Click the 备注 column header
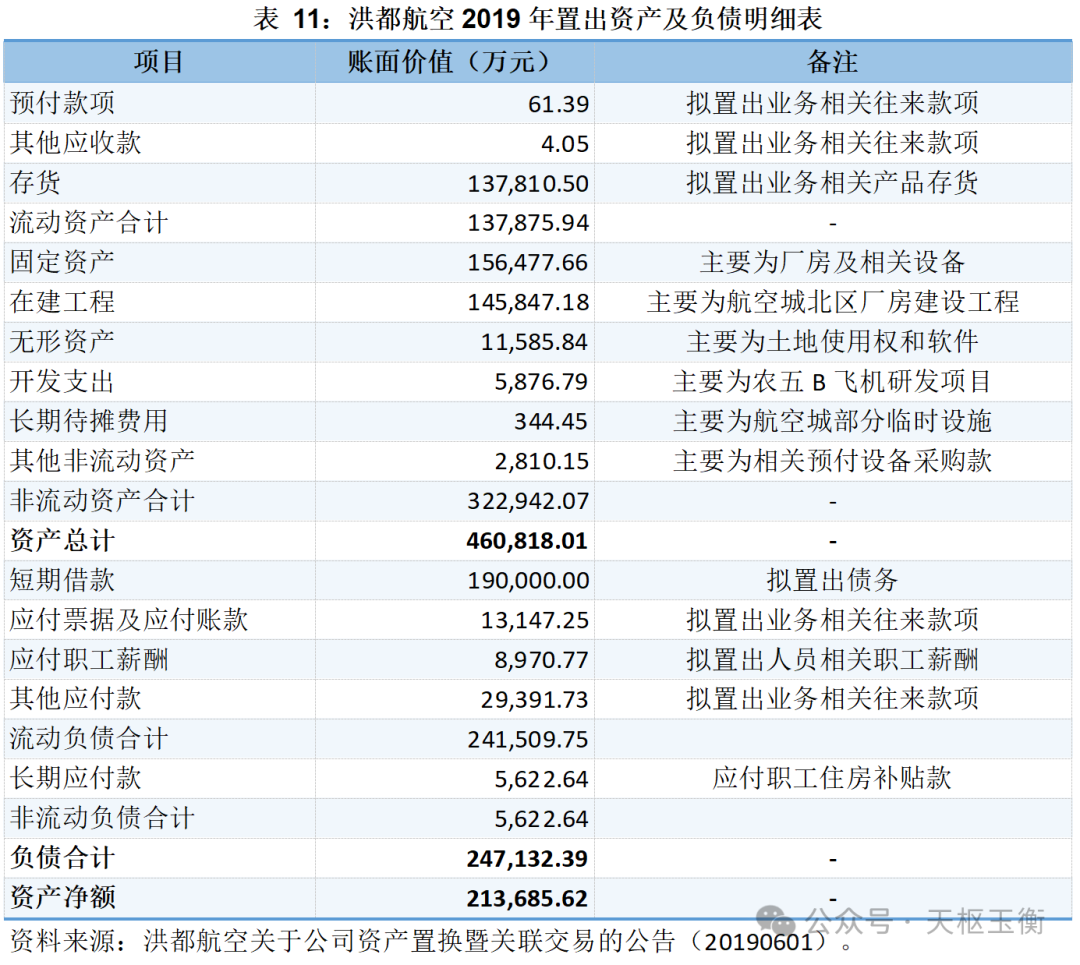1080x965 pixels. [x=833, y=62]
